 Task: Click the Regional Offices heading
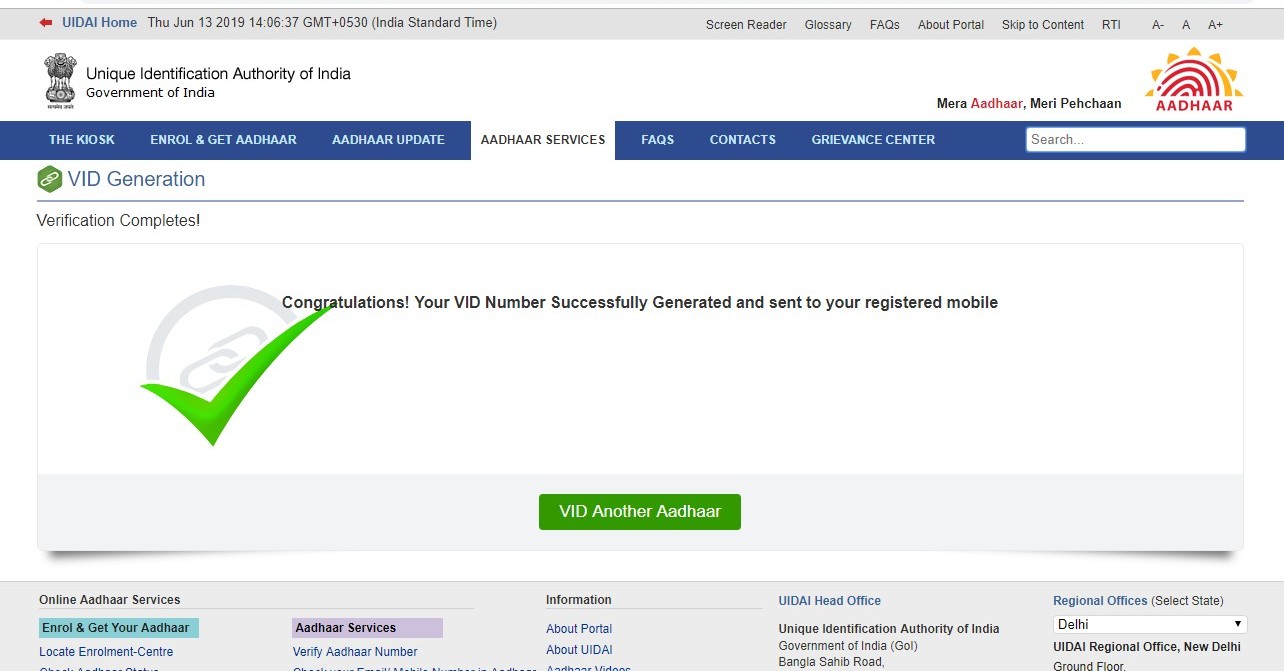pyautogui.click(x=1100, y=601)
